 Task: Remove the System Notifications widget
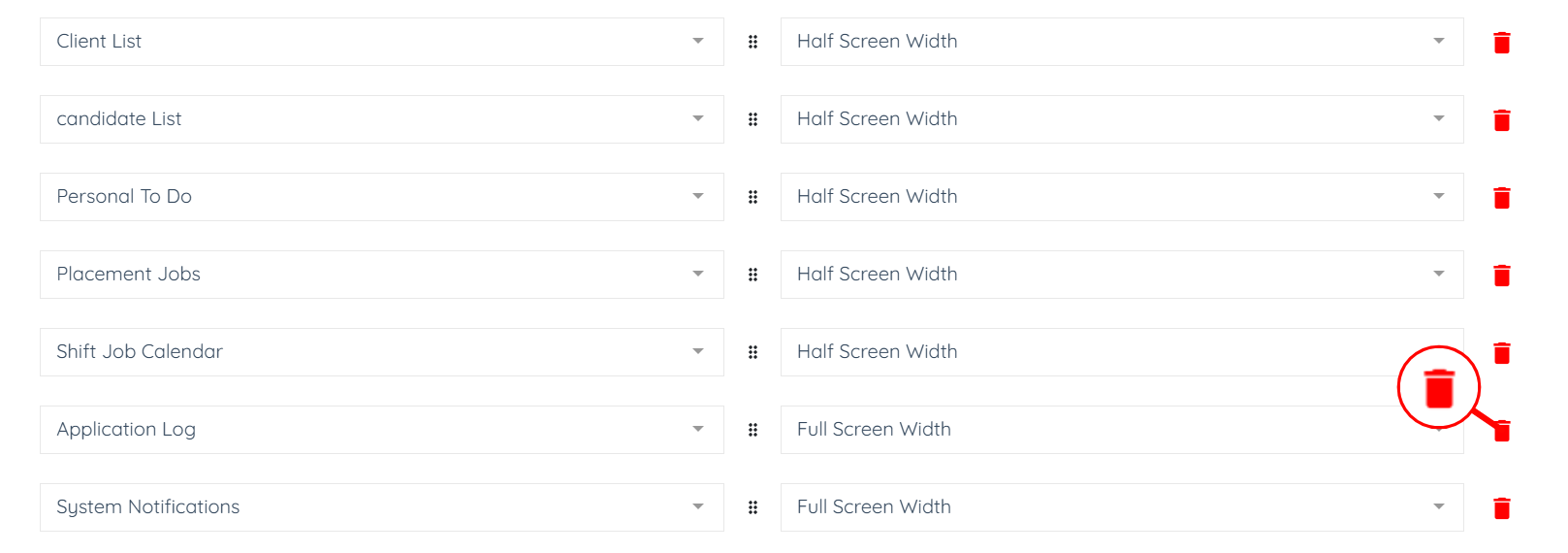point(1501,508)
